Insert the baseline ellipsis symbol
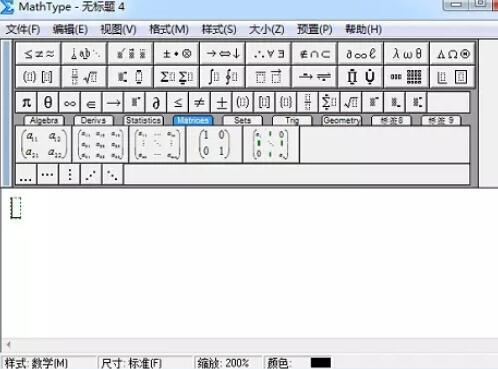This screenshot has width=498, height=369. pyautogui.click(x=26, y=174)
